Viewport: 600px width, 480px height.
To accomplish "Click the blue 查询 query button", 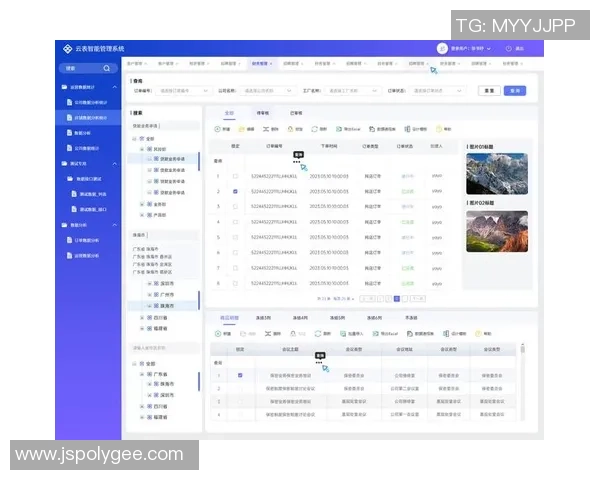I will click(515, 91).
